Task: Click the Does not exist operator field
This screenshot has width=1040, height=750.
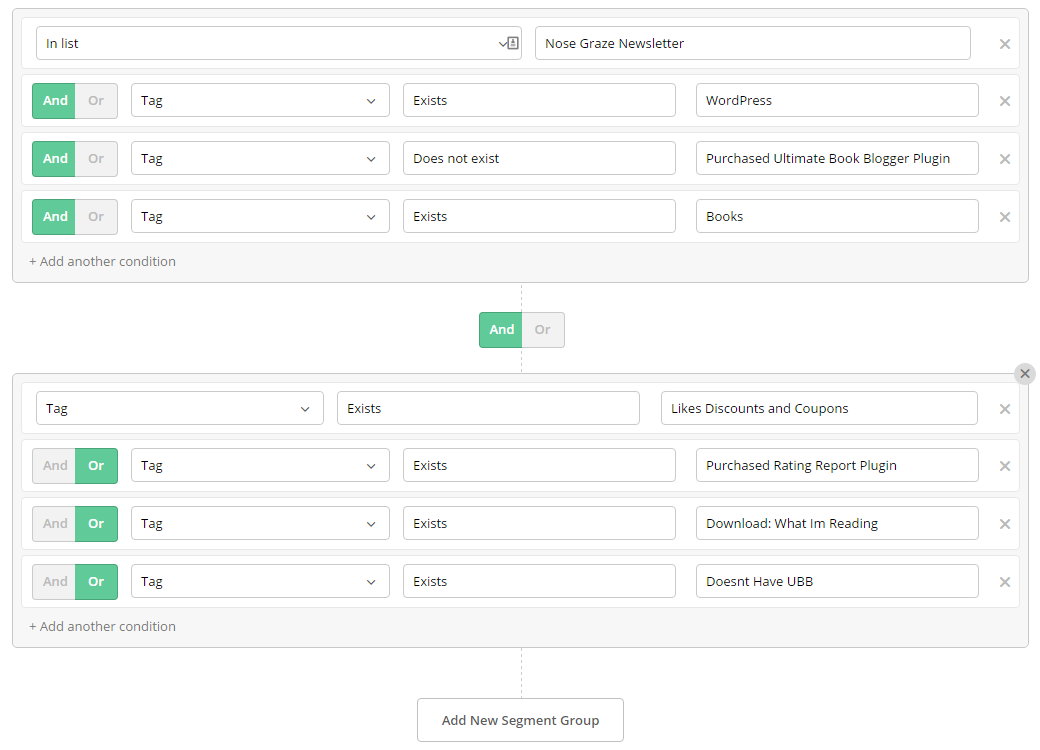Action: [539, 159]
